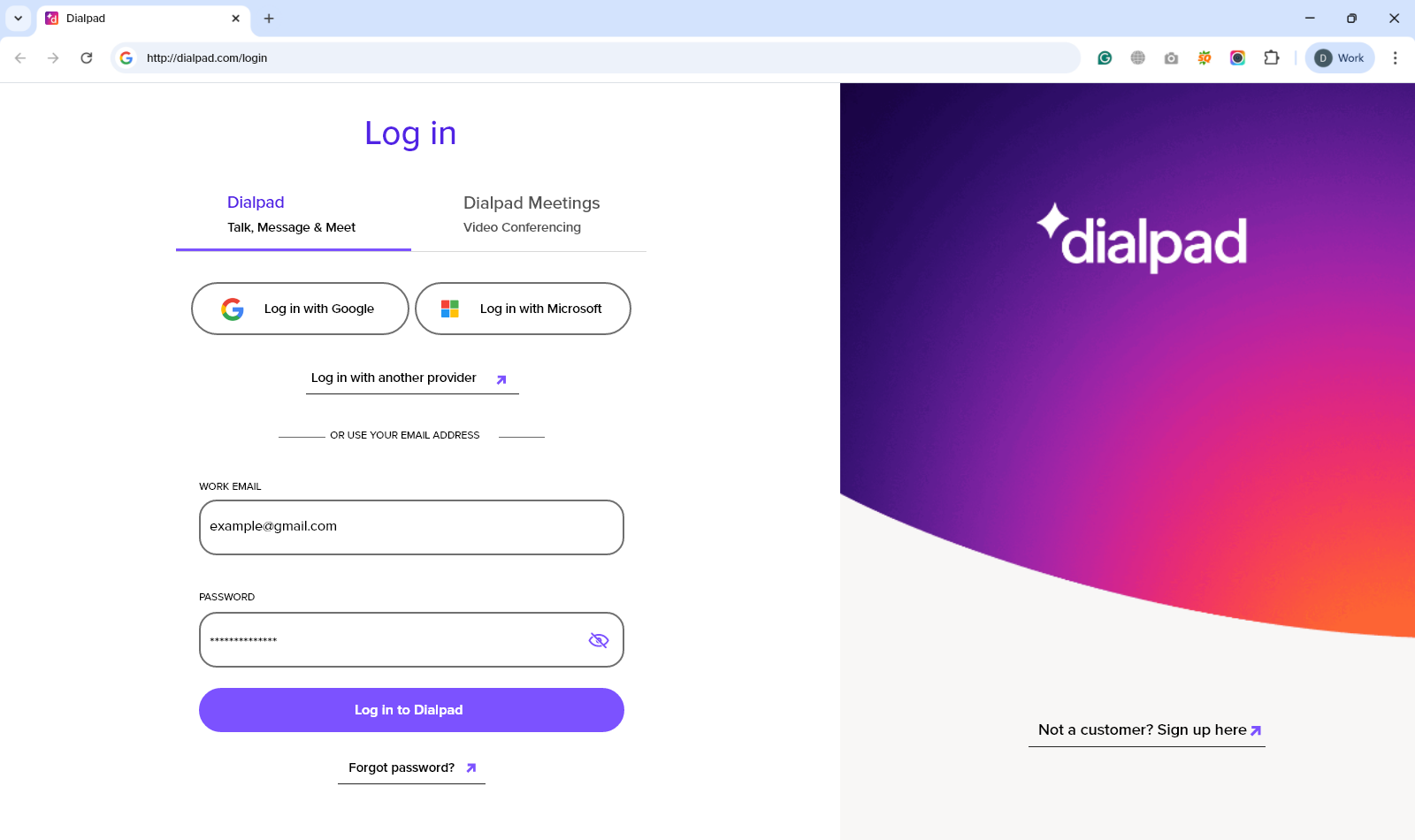Image resolution: width=1415 pixels, height=840 pixels.
Task: Open the Work profile button
Action: 1340,58
